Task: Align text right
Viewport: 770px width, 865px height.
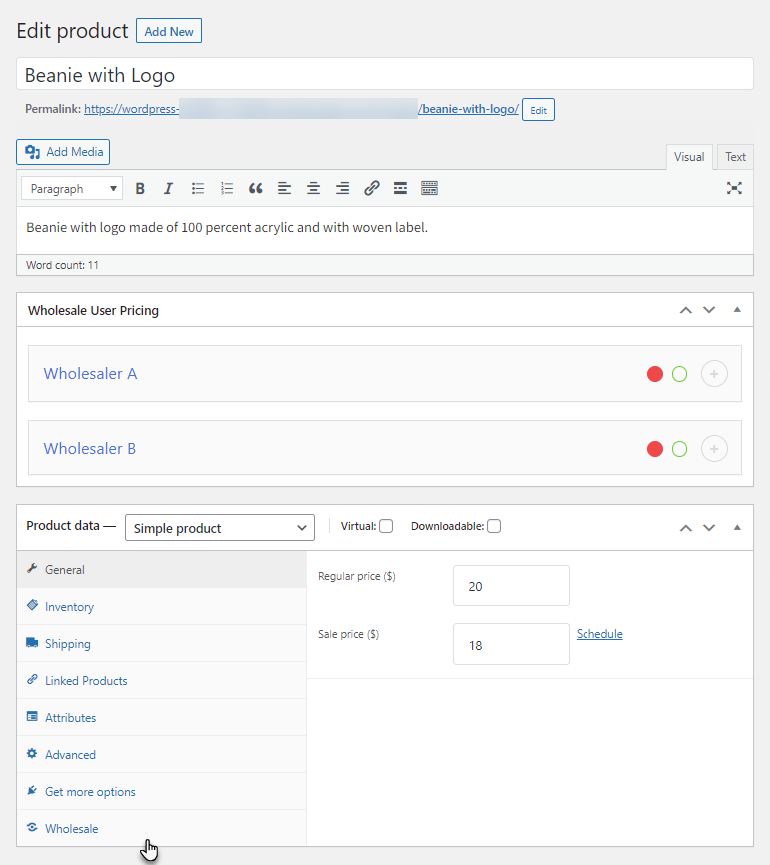Action: pyautogui.click(x=343, y=189)
